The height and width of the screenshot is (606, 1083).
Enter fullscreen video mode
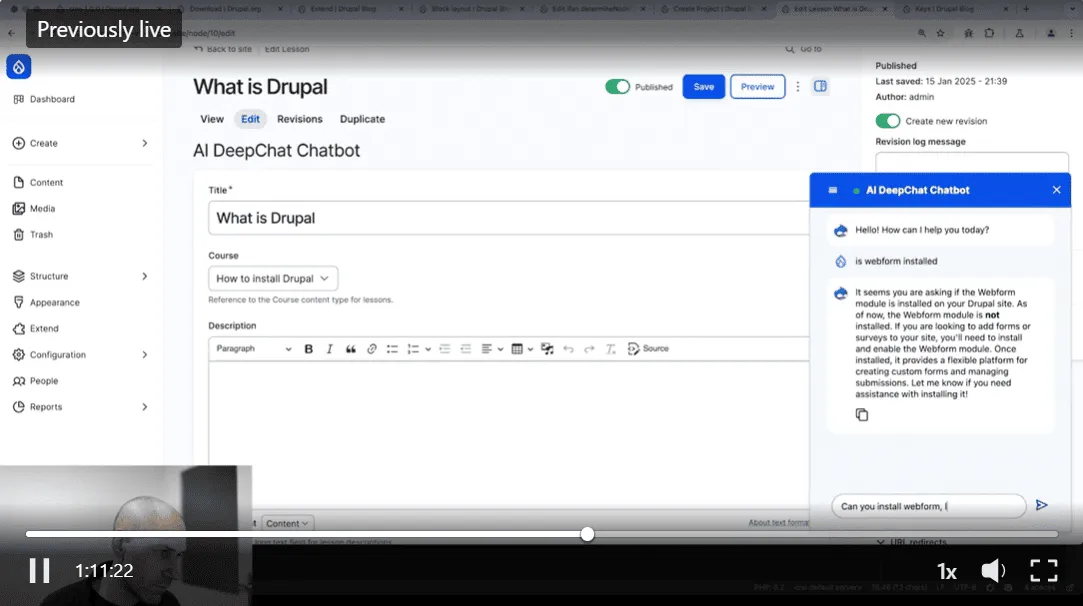(x=1044, y=571)
